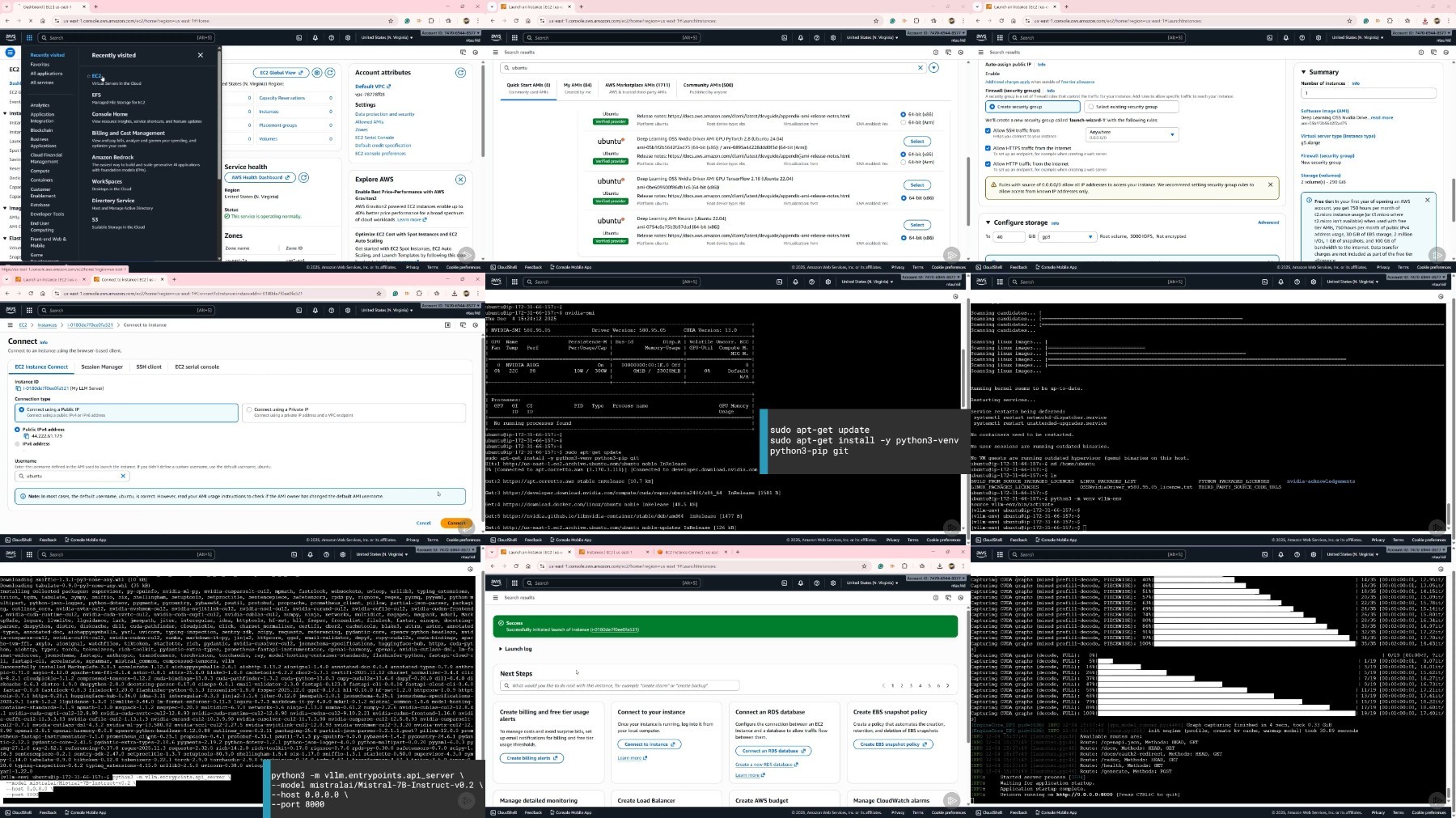Toggle side navigation beside the EC2 breadcrumb
1456x818 pixels.
coord(10,325)
